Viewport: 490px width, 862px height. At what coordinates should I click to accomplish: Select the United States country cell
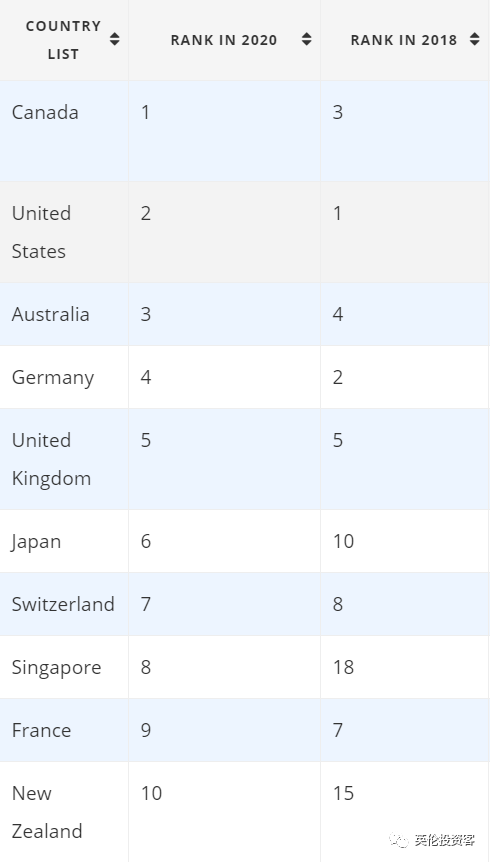pyautogui.click(x=64, y=232)
